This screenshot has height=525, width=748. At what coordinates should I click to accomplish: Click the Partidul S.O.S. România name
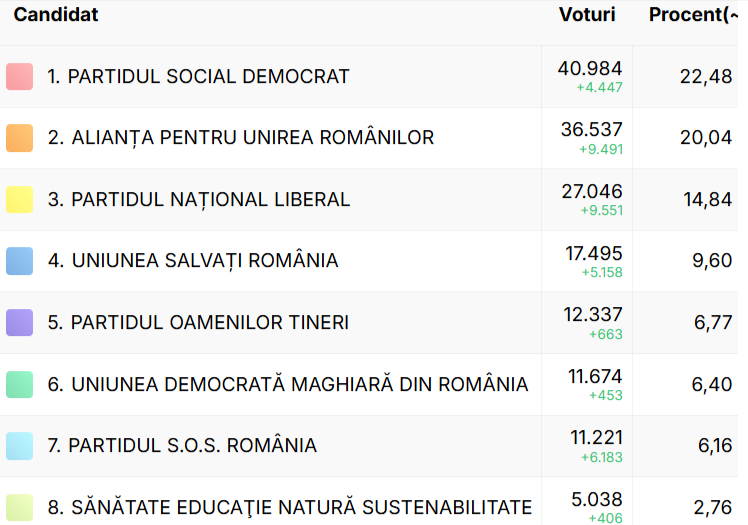[x=182, y=446]
